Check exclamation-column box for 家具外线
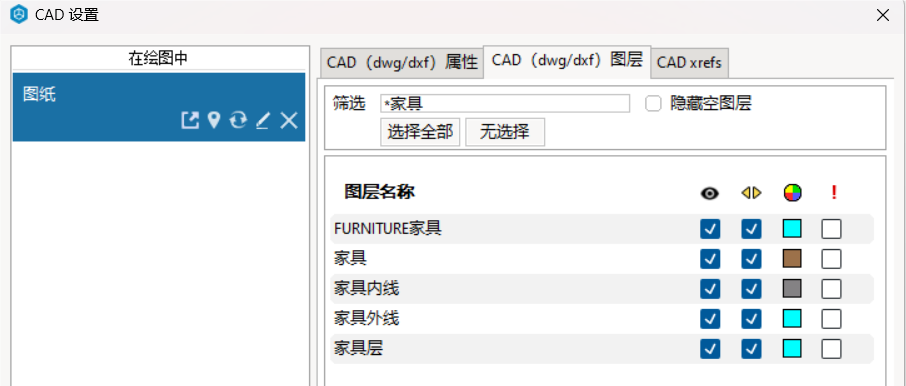 831,318
